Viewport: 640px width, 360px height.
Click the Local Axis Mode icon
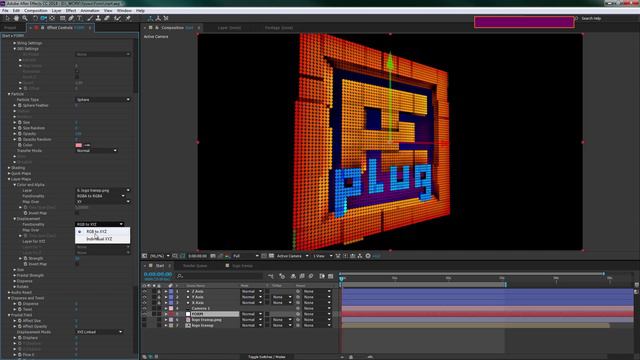pyautogui.click(x=150, y=18)
